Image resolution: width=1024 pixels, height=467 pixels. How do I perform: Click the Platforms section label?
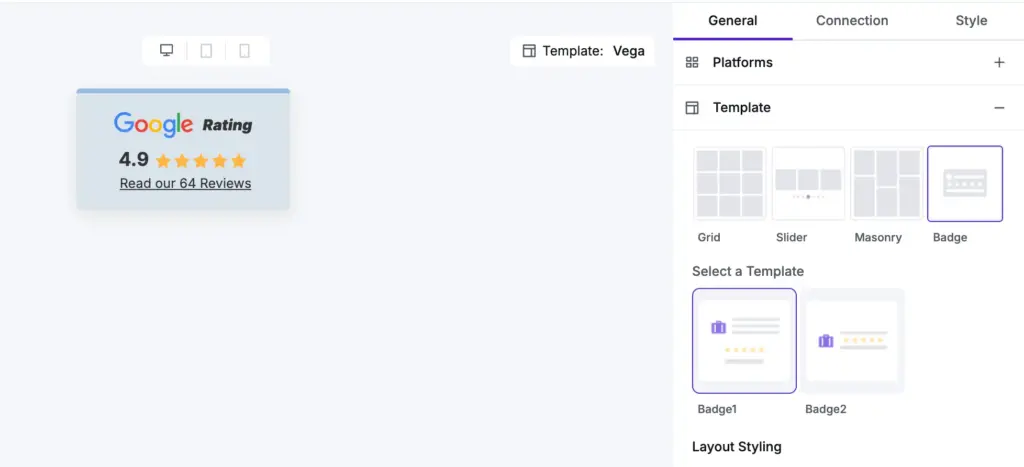pos(743,63)
